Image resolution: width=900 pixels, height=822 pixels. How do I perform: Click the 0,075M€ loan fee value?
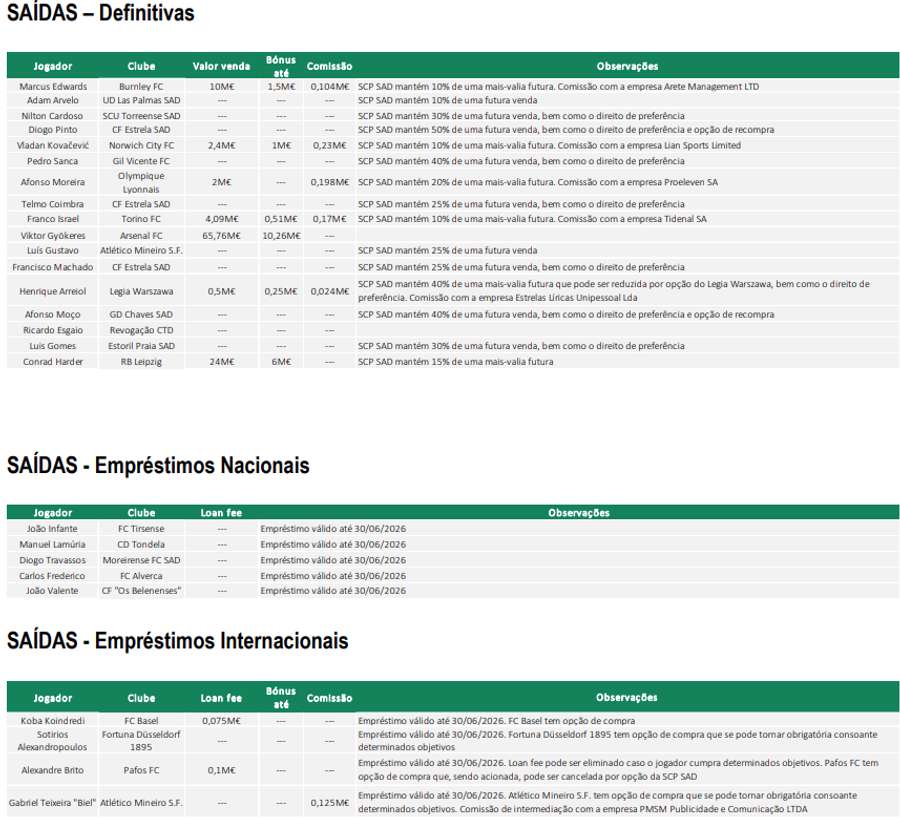click(x=221, y=720)
